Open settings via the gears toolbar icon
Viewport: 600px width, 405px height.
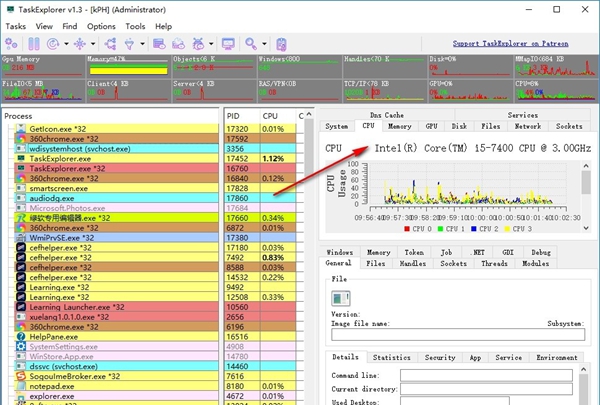point(11,44)
